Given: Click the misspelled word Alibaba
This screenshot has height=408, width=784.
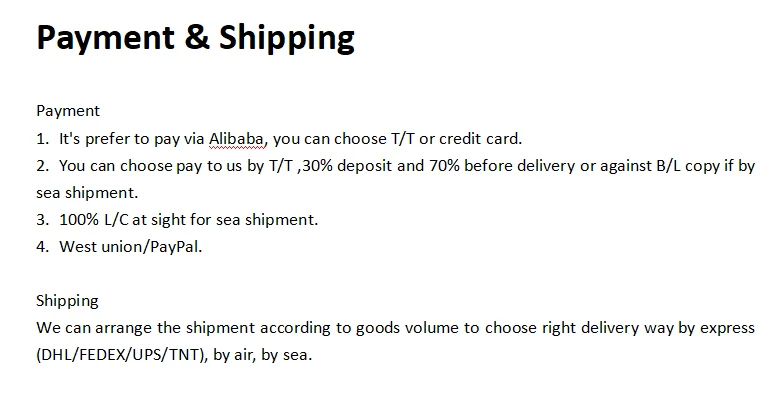Looking at the screenshot, I should (x=238, y=138).
